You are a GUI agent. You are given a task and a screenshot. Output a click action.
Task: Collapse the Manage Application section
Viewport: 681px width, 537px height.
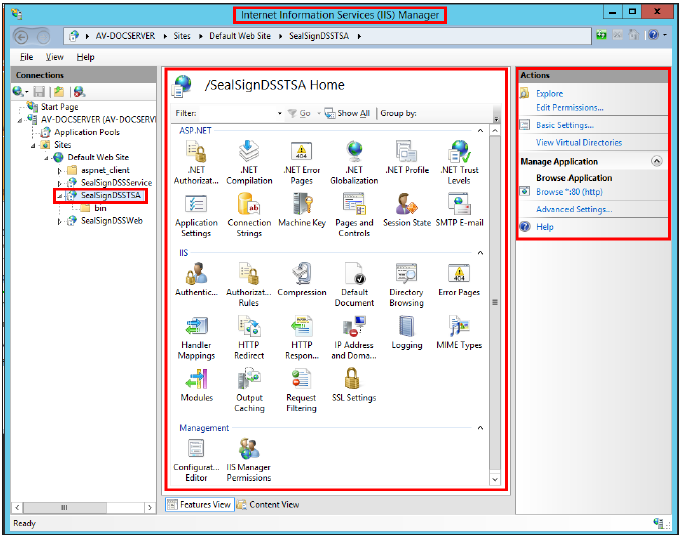[656, 161]
